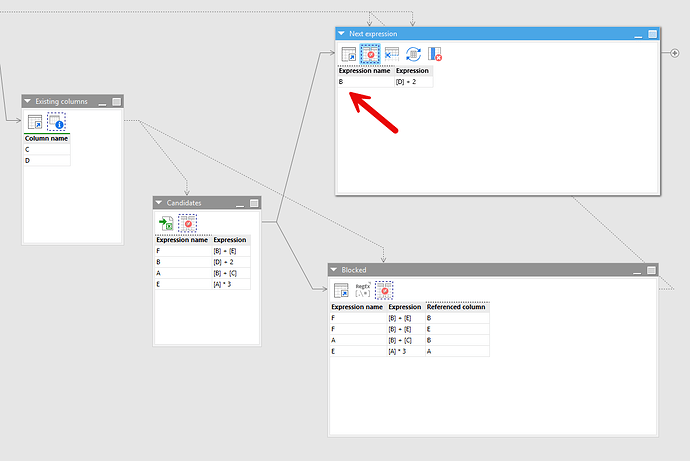The image size is (690, 461).
Task: Maximize the Candidates table
Action: (x=254, y=203)
